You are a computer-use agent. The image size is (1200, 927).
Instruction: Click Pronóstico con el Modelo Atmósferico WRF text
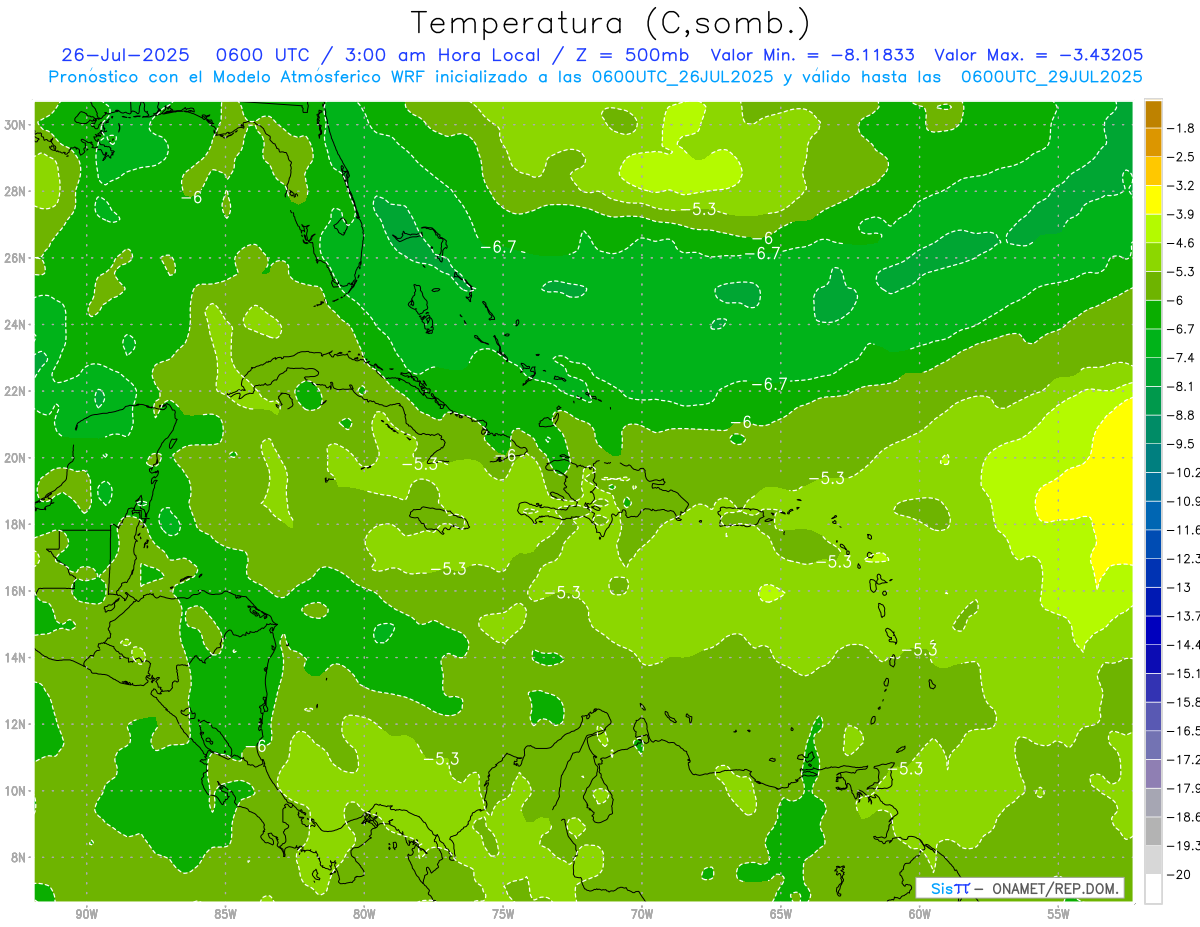[x=237, y=77]
